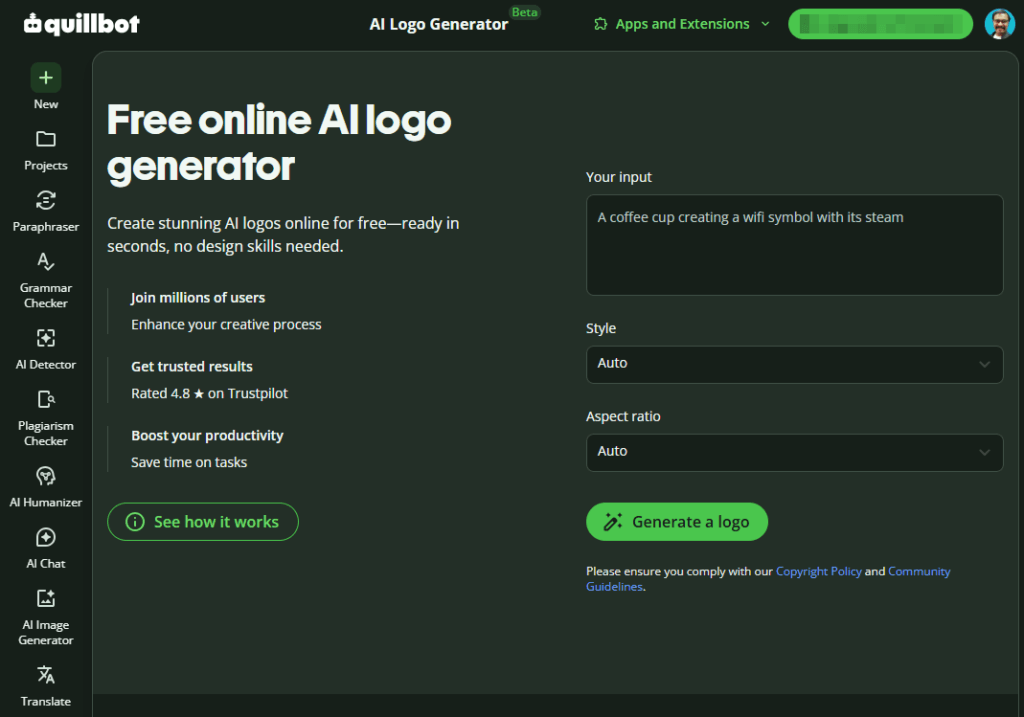Open the Aspect ratio dropdown
Image resolution: width=1024 pixels, height=717 pixels.
tap(794, 453)
